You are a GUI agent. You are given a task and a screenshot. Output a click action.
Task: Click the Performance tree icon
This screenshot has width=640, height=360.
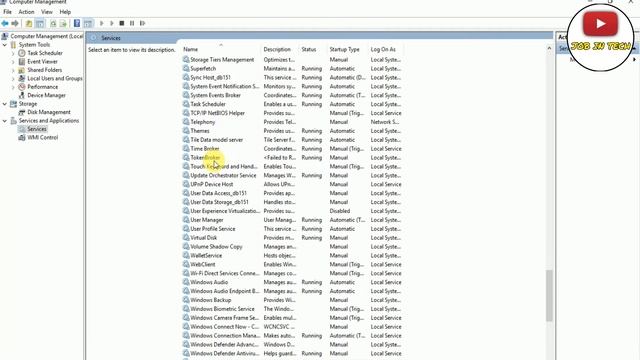coord(22,87)
